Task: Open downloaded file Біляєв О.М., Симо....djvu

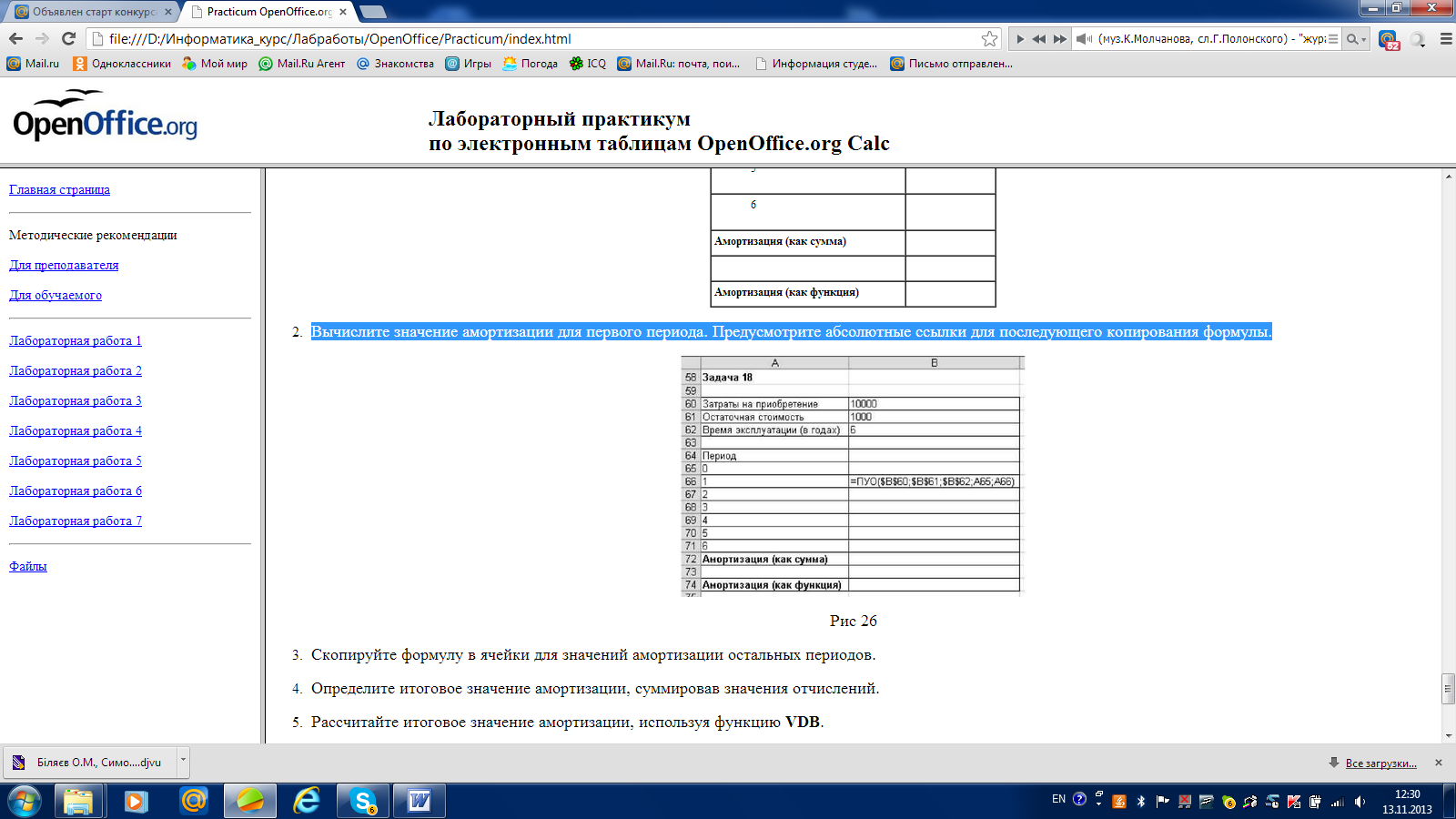Action: click(91, 763)
